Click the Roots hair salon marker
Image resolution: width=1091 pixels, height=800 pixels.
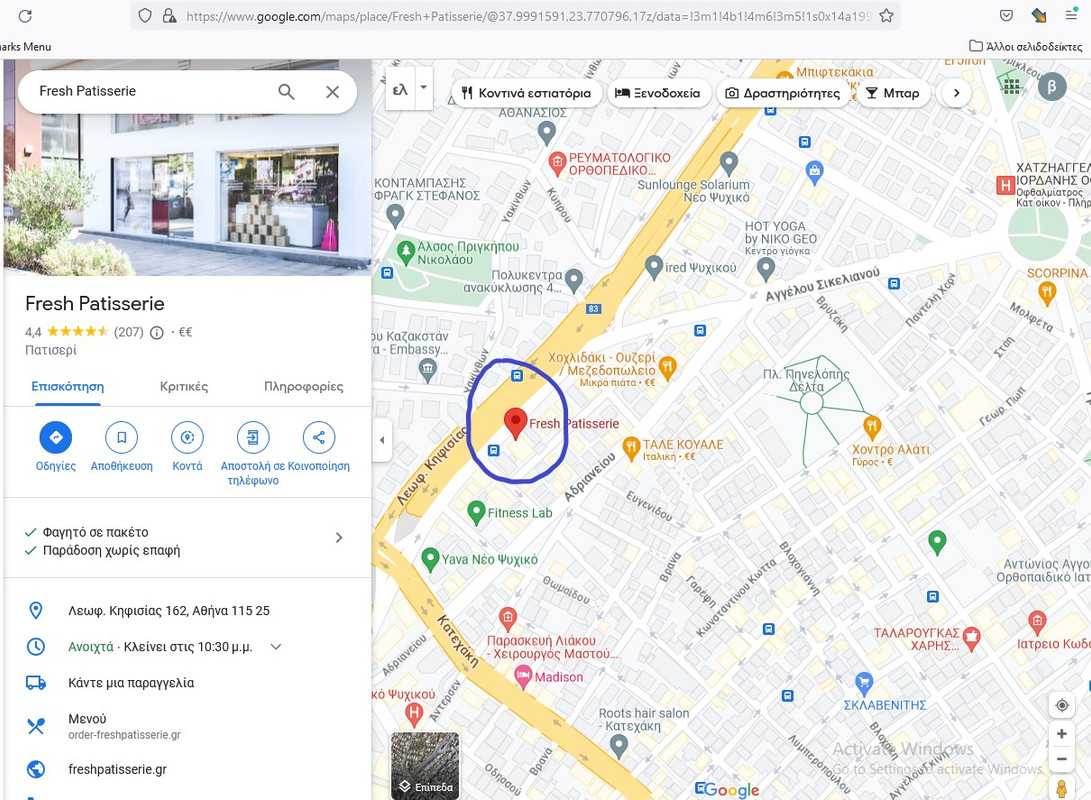pyautogui.click(x=619, y=746)
